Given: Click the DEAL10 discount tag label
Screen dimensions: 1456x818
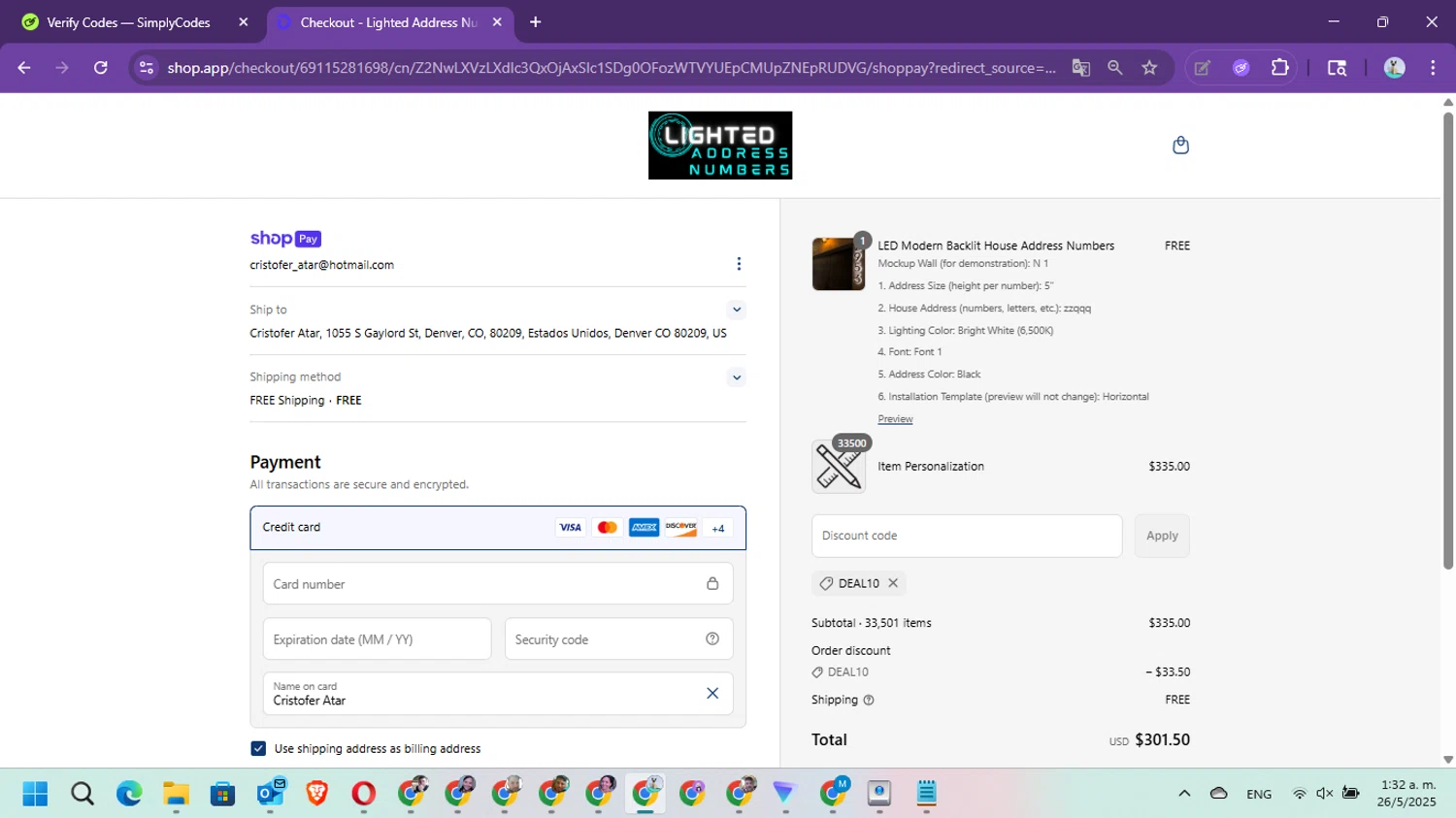Looking at the screenshot, I should pyautogui.click(x=858, y=583).
